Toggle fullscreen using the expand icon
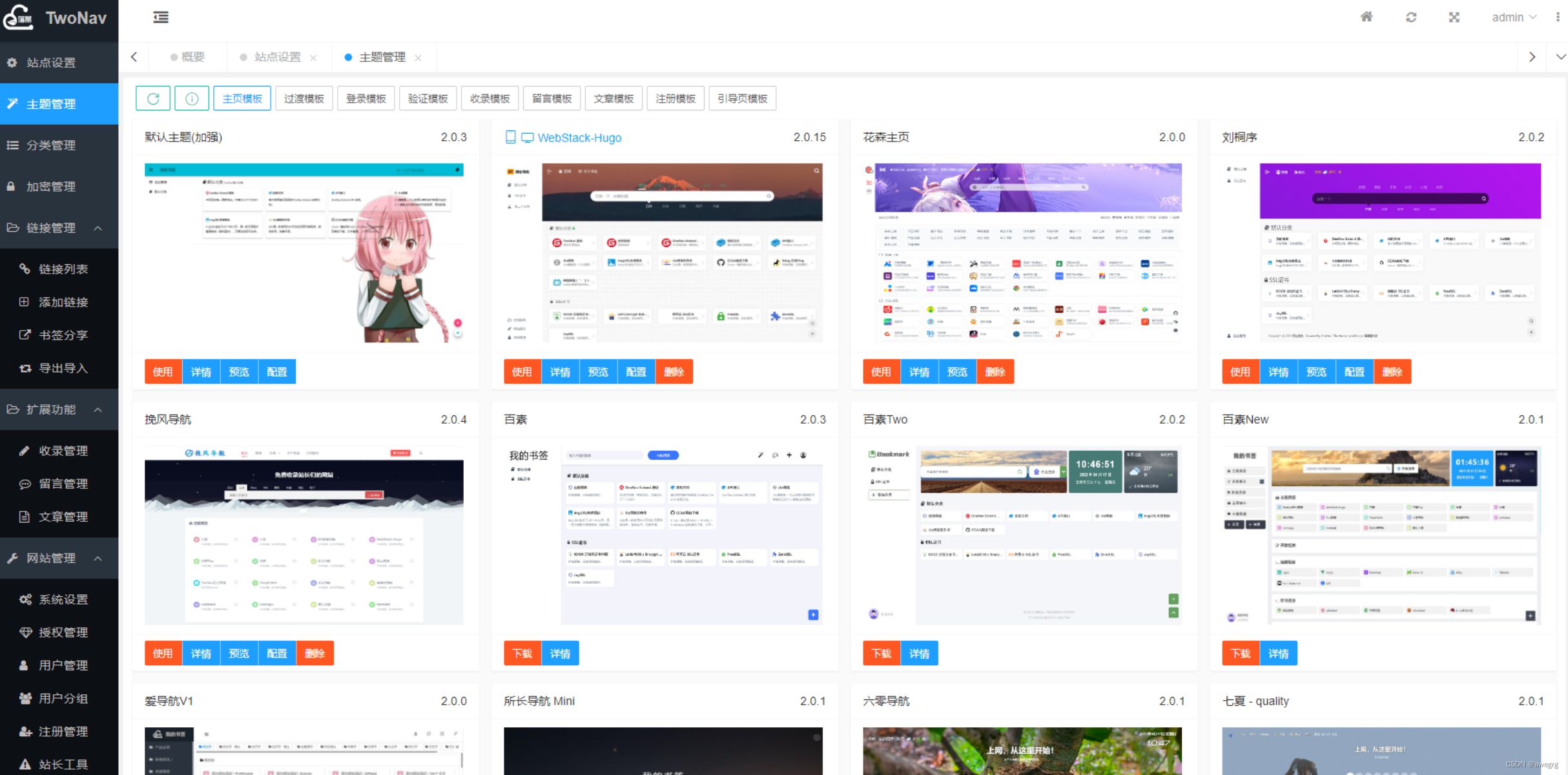Viewport: 1568px width, 775px height. click(x=1454, y=16)
